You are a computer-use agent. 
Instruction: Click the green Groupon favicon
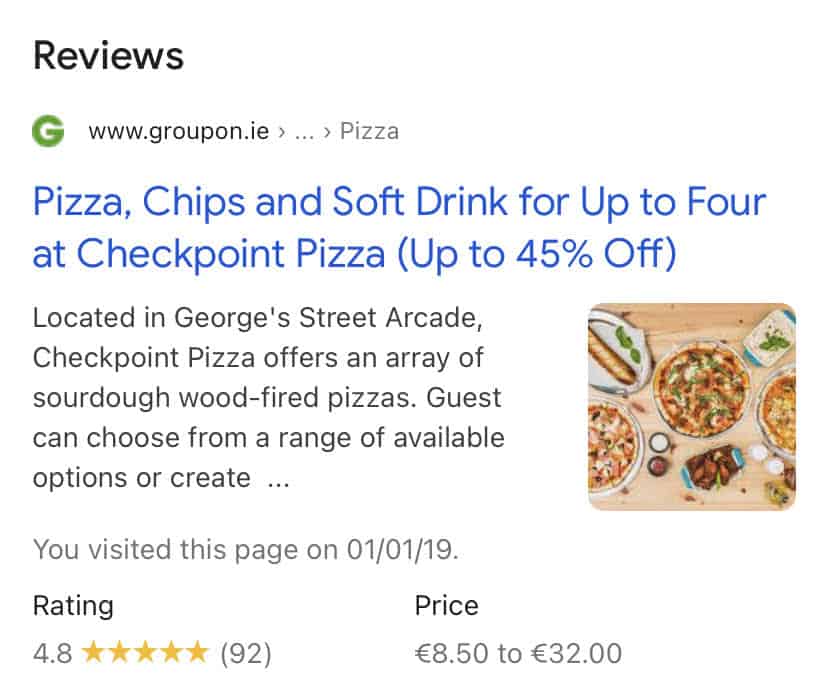tap(48, 131)
